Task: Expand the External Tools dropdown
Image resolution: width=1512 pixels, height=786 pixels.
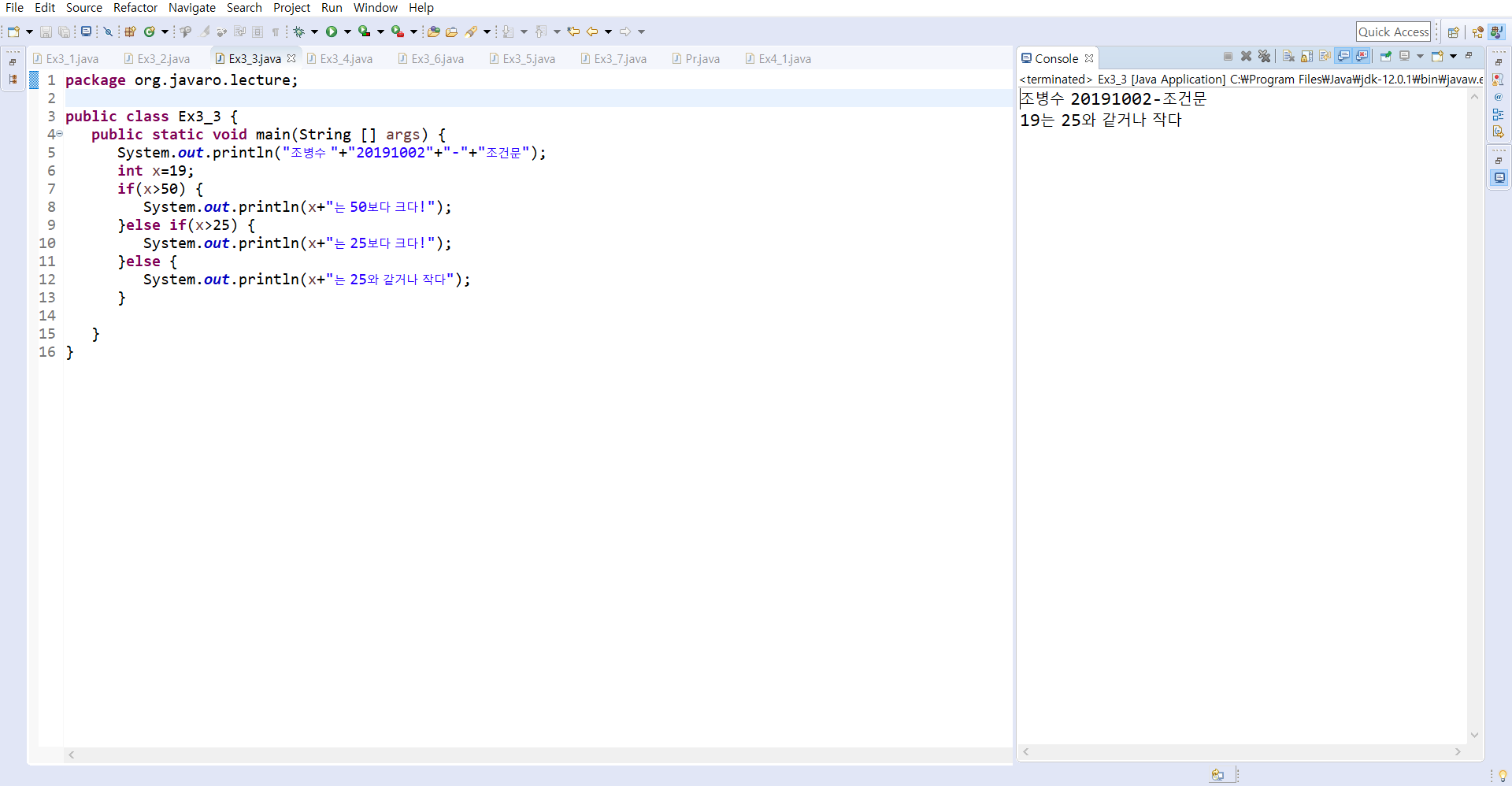Action: point(413,32)
